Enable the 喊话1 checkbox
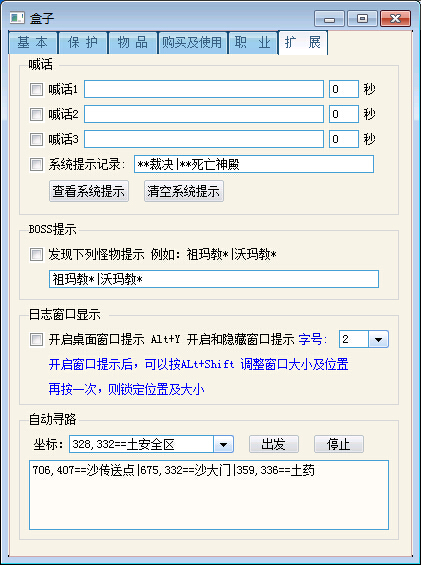The width and height of the screenshot is (421, 565). coord(36,89)
